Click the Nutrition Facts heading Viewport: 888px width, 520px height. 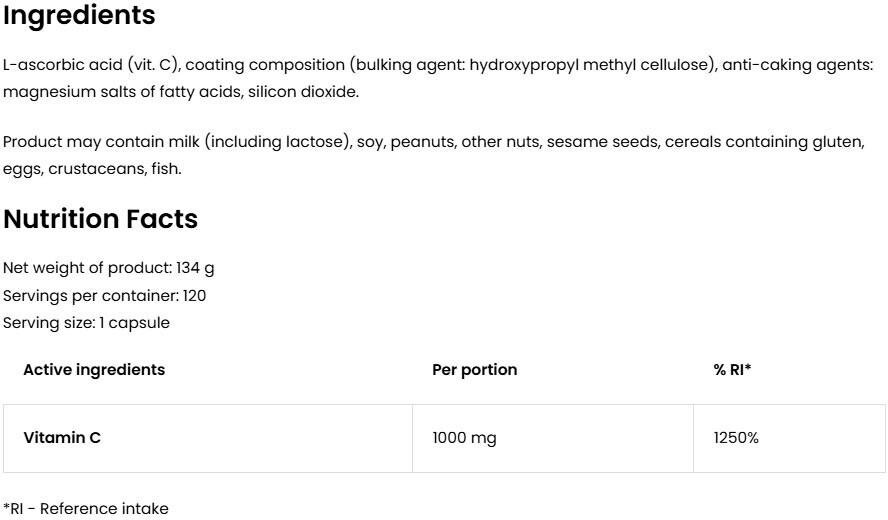[100, 219]
